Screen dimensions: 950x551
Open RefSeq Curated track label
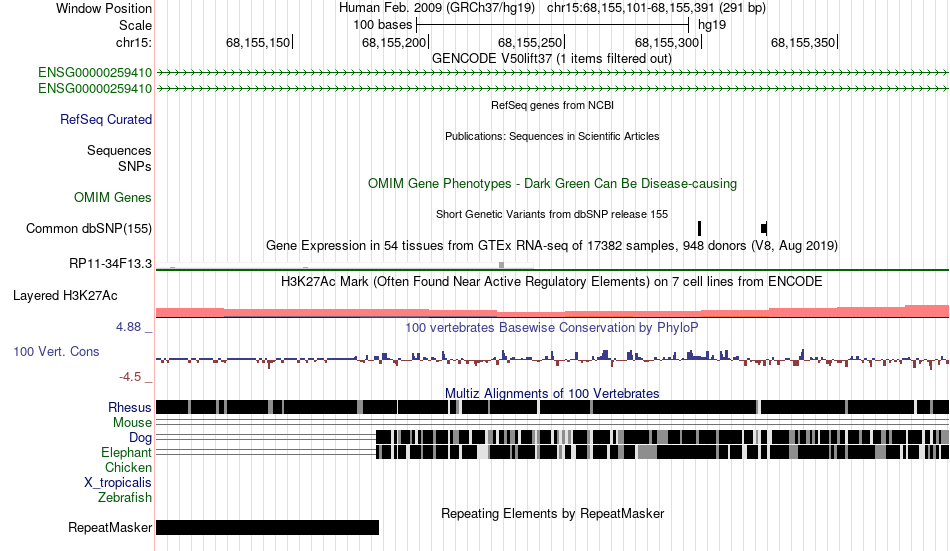(106, 119)
